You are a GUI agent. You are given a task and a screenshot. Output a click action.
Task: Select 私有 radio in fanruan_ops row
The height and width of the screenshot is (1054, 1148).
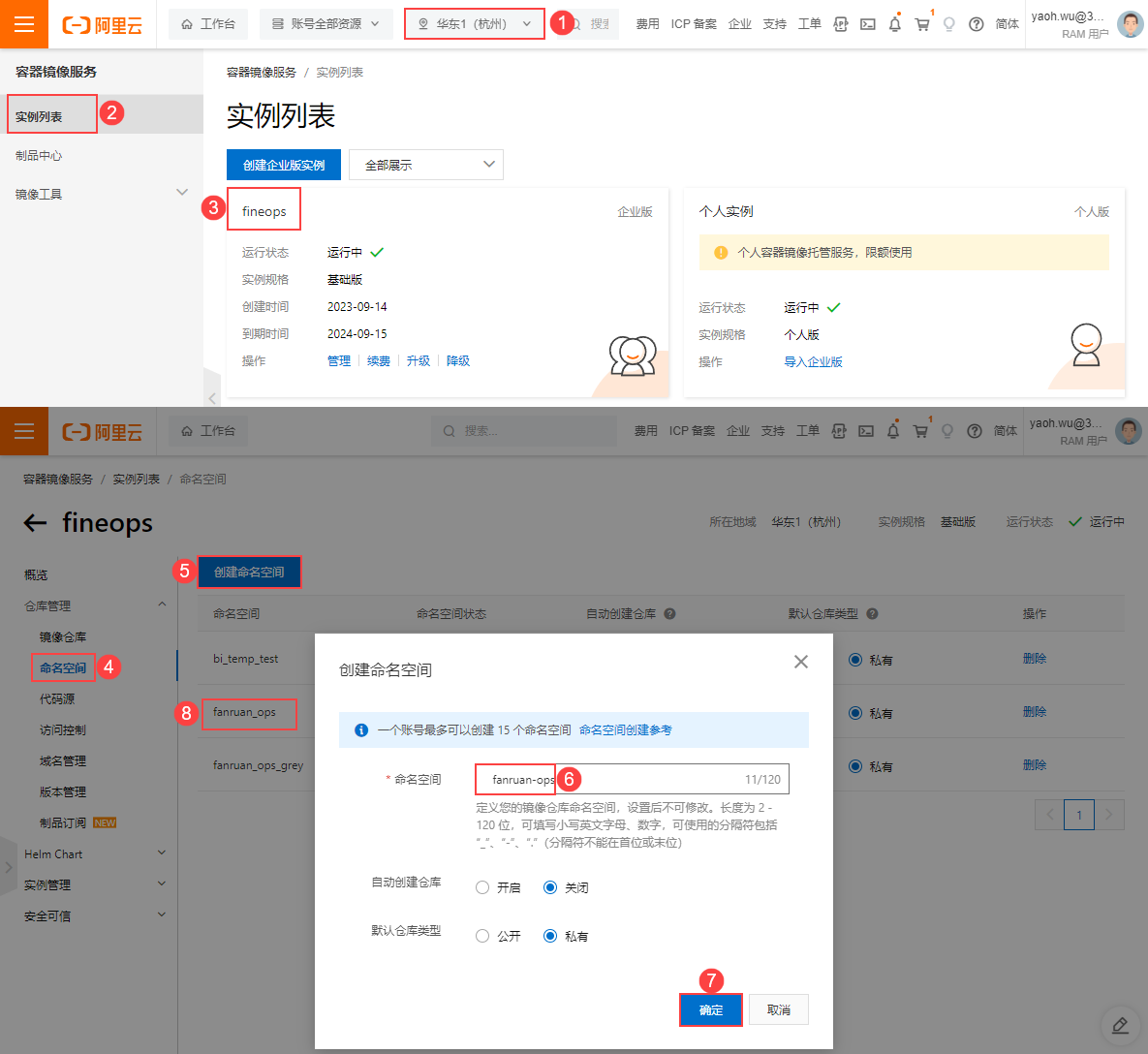click(855, 713)
